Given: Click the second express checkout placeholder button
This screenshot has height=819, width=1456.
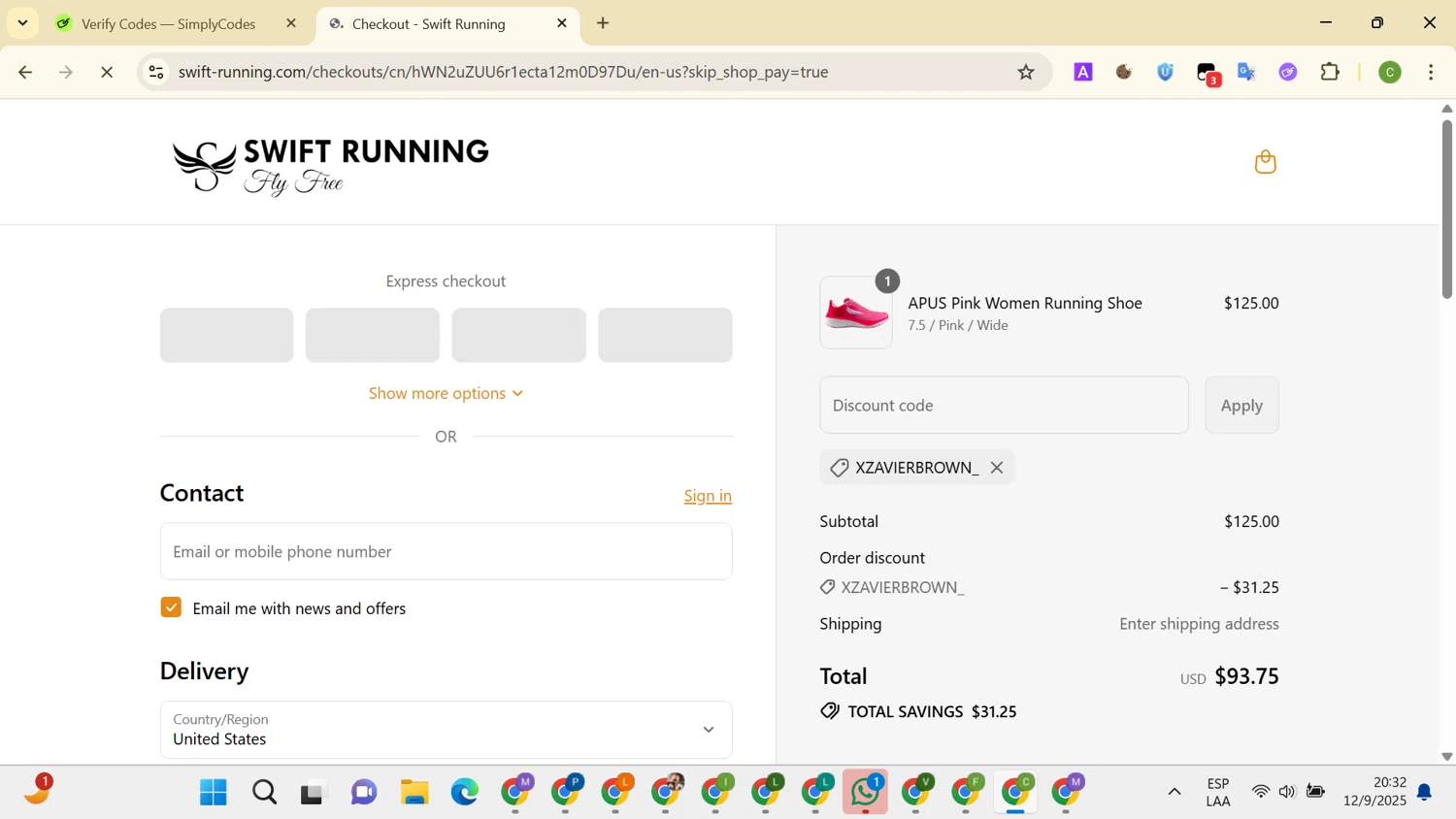Looking at the screenshot, I should (373, 335).
